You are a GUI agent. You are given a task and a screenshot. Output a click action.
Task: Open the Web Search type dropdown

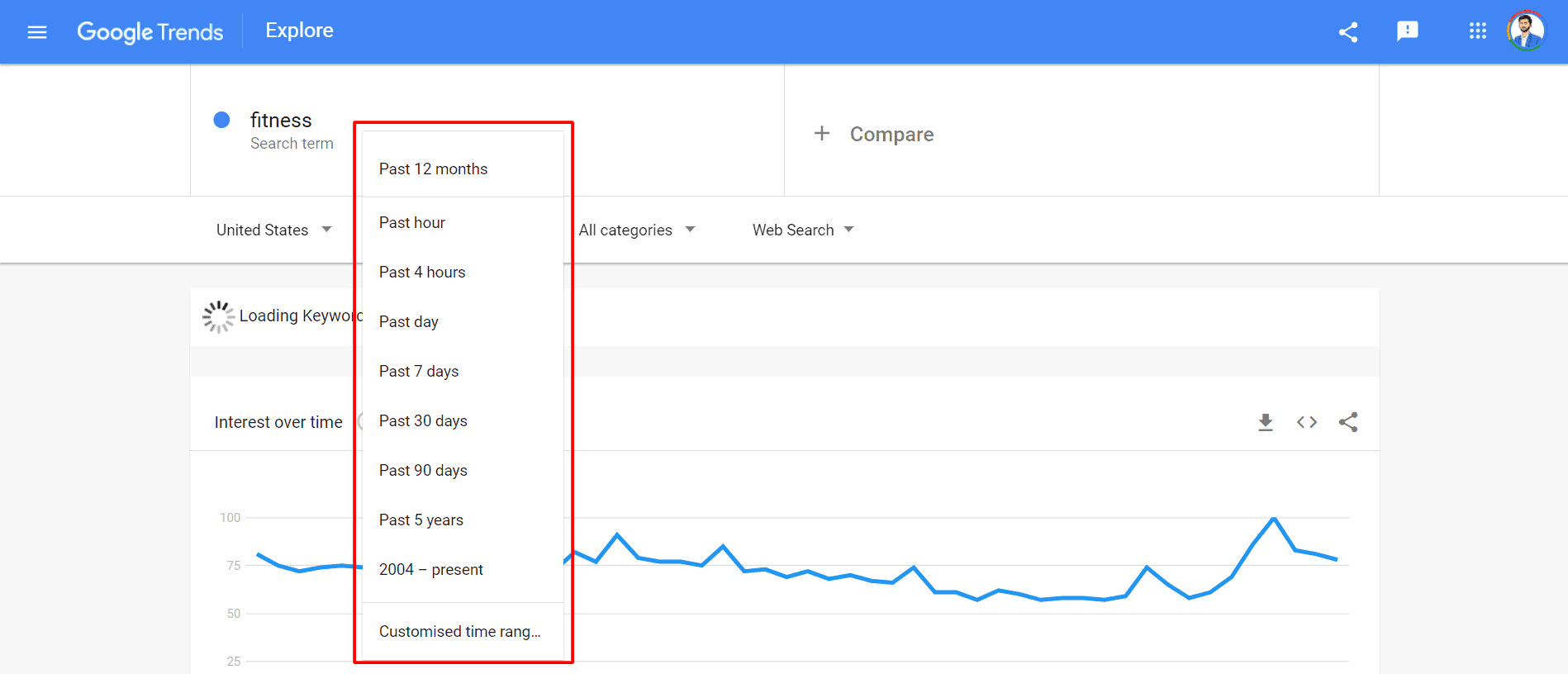tap(801, 230)
